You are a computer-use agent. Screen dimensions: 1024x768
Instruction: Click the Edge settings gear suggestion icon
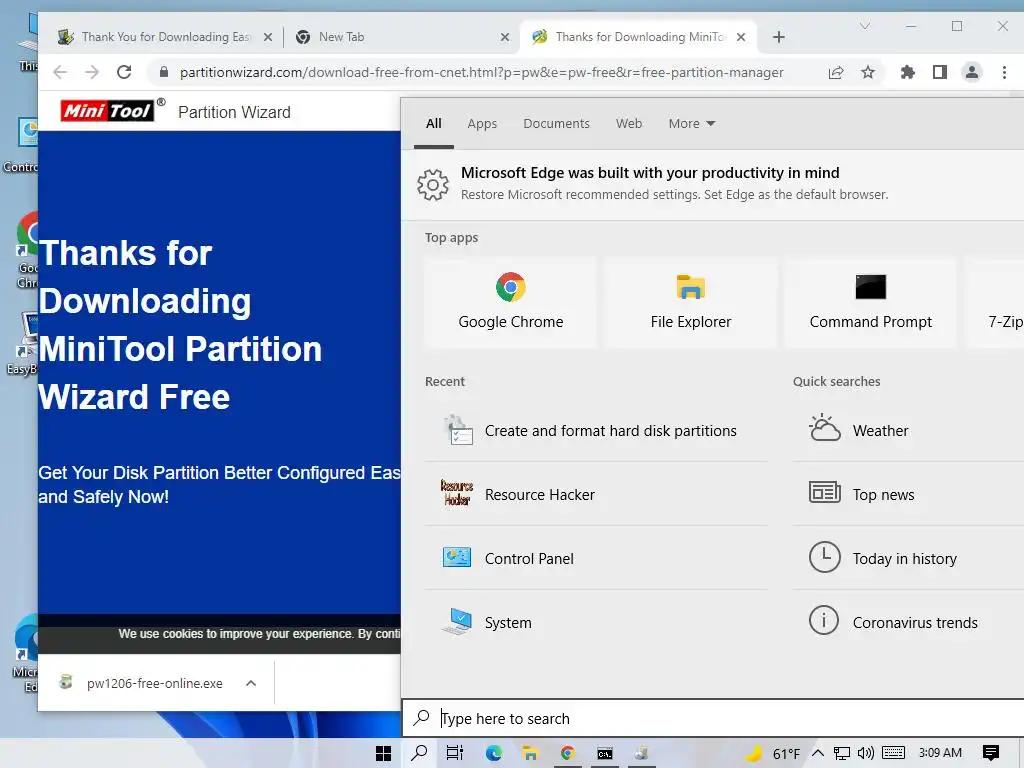tap(433, 184)
